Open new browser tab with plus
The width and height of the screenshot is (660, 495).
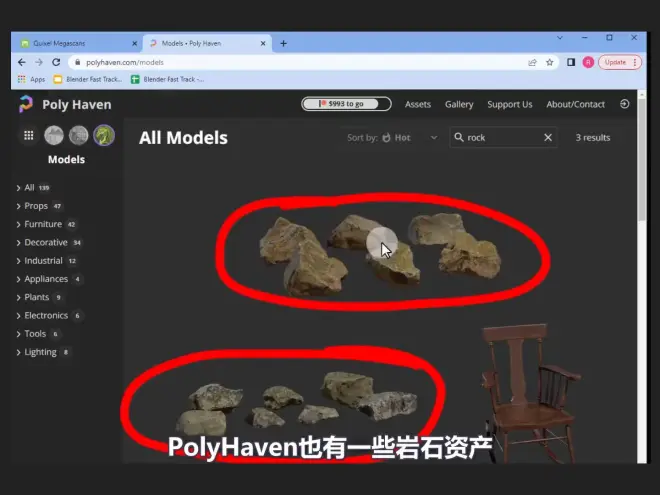(x=284, y=43)
